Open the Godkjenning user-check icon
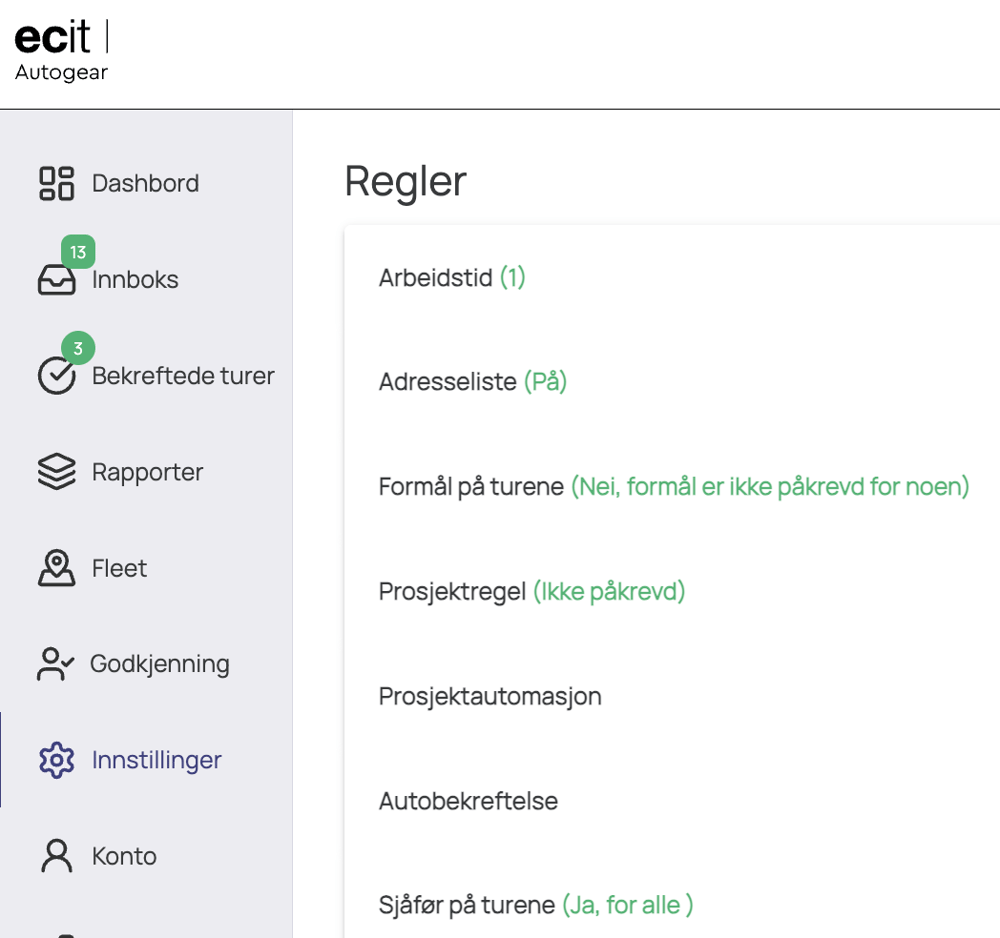Image resolution: width=1000 pixels, height=938 pixels. tap(56, 664)
